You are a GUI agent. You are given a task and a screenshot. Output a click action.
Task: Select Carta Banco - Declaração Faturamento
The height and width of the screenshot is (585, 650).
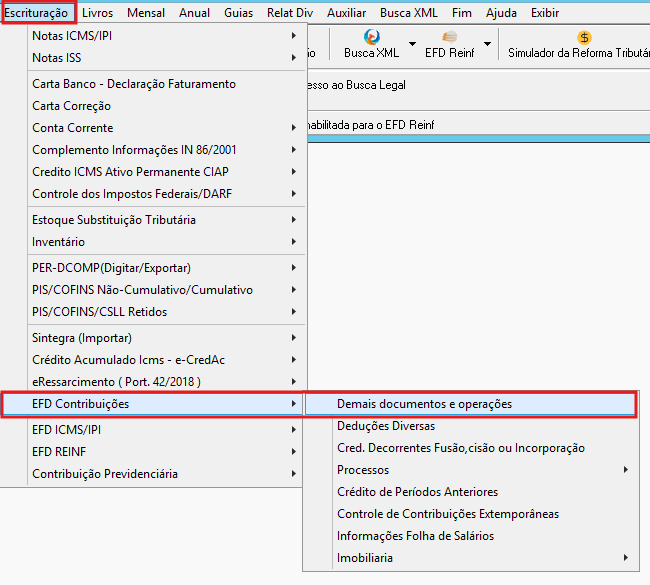coord(167,84)
